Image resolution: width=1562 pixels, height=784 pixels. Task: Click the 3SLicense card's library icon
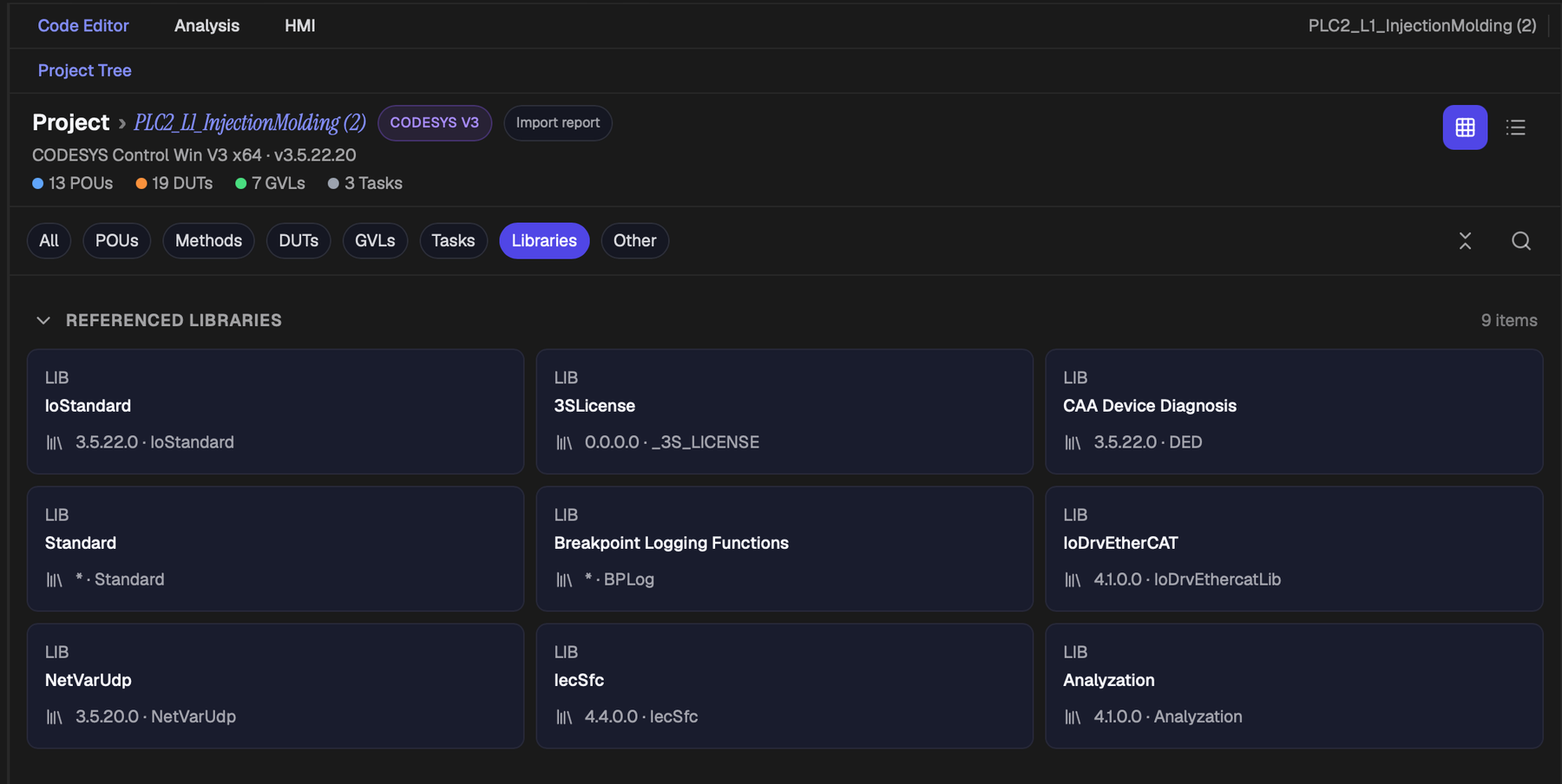[564, 442]
